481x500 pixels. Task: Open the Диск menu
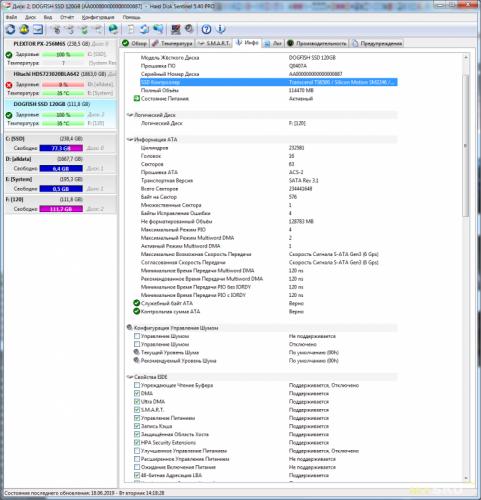pyautogui.click(x=30, y=17)
